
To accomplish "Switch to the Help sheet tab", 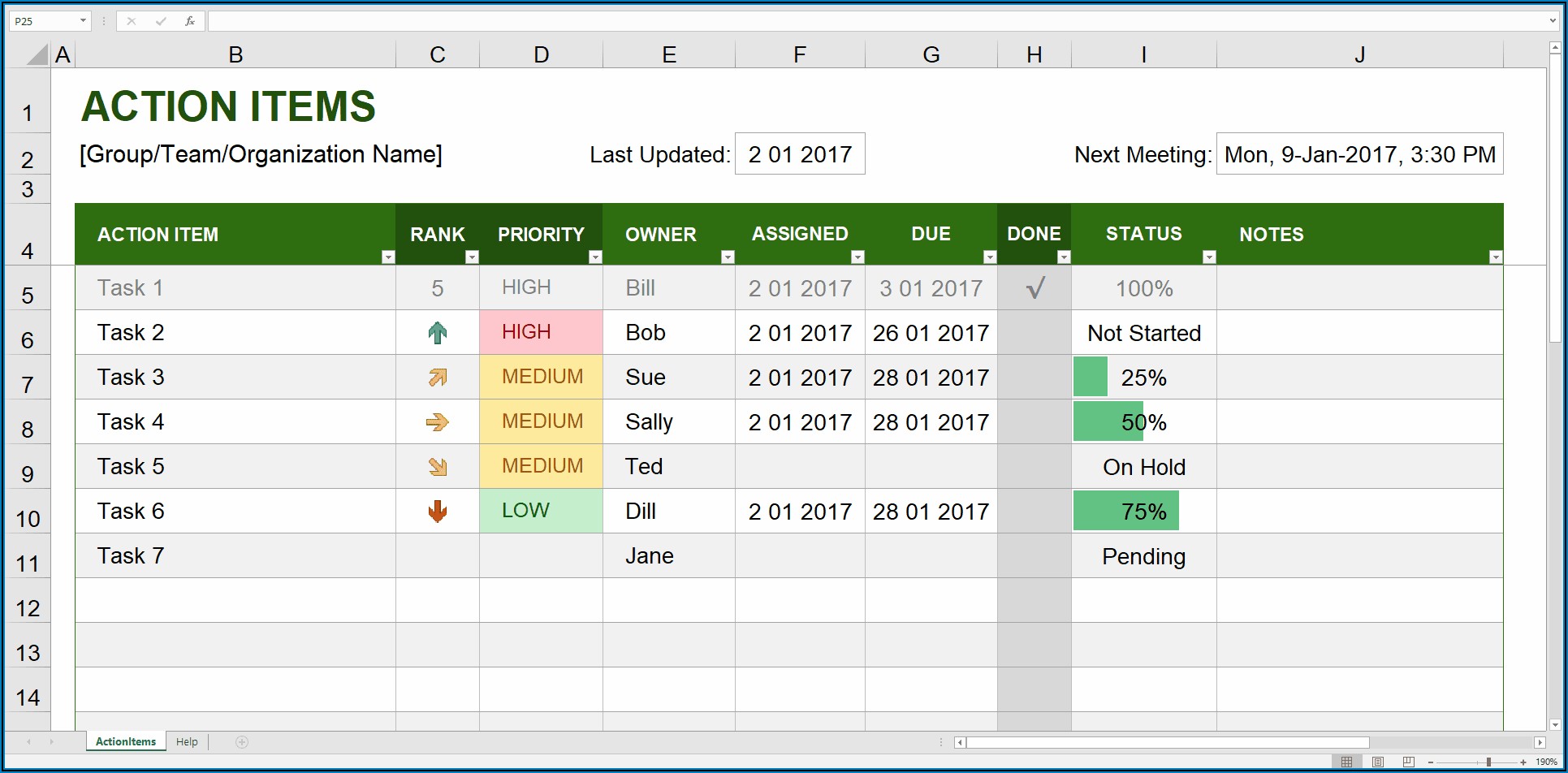I will (x=187, y=741).
